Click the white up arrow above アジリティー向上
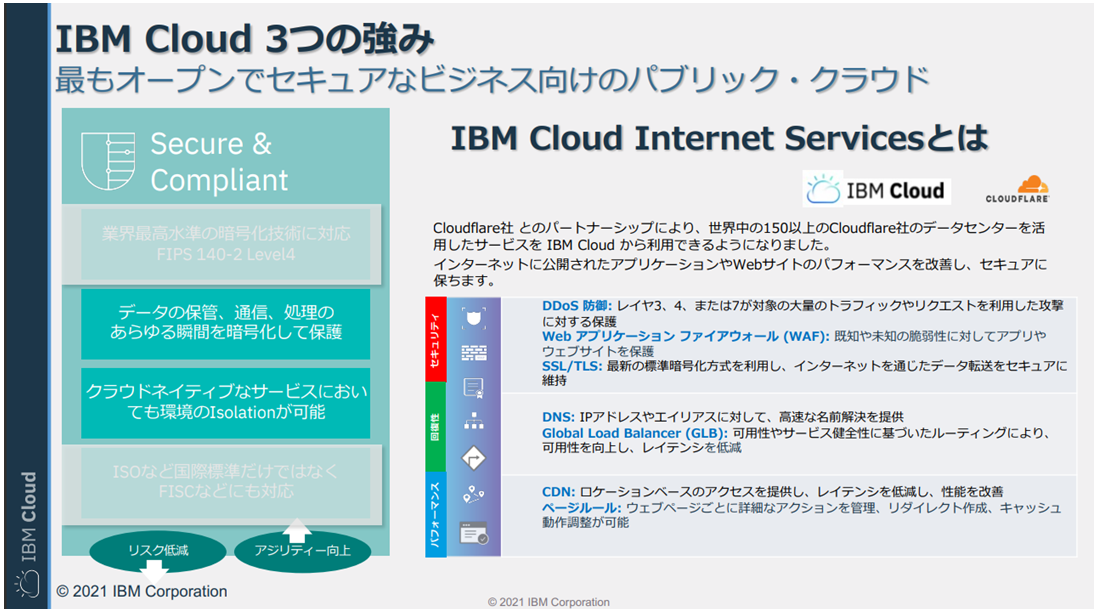This screenshot has height=610, width=1098. click(x=297, y=529)
